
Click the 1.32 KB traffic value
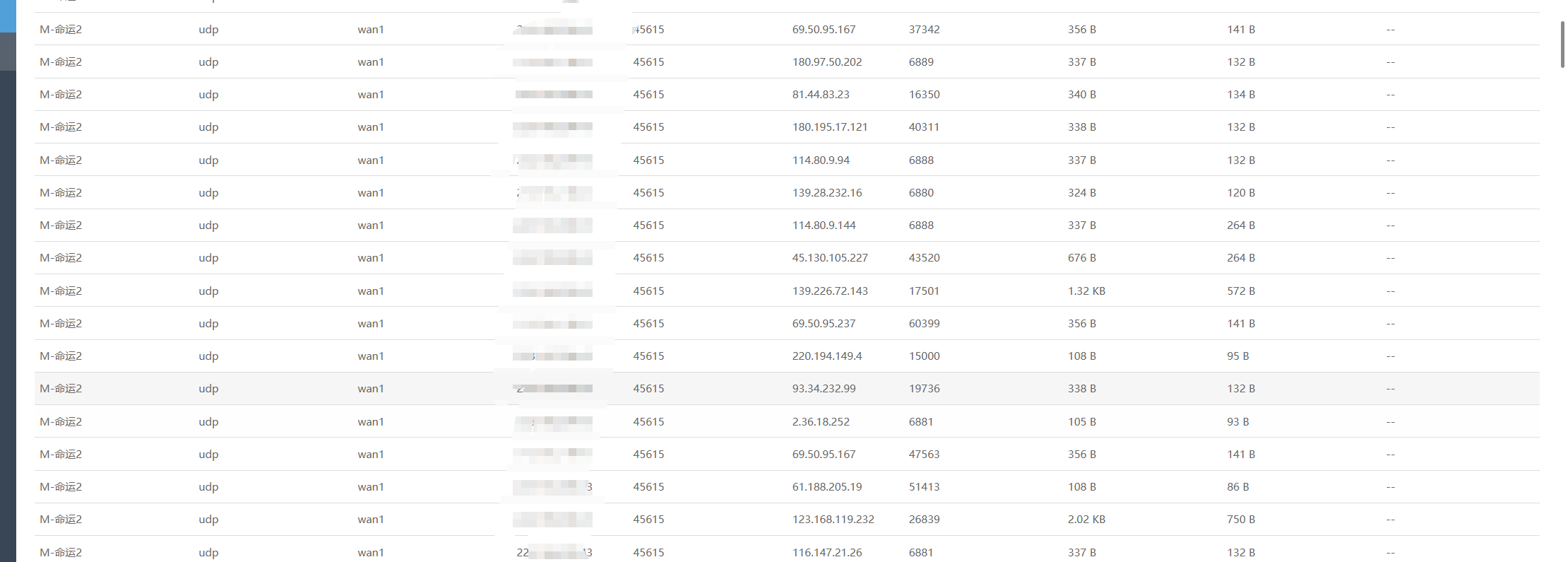1086,291
